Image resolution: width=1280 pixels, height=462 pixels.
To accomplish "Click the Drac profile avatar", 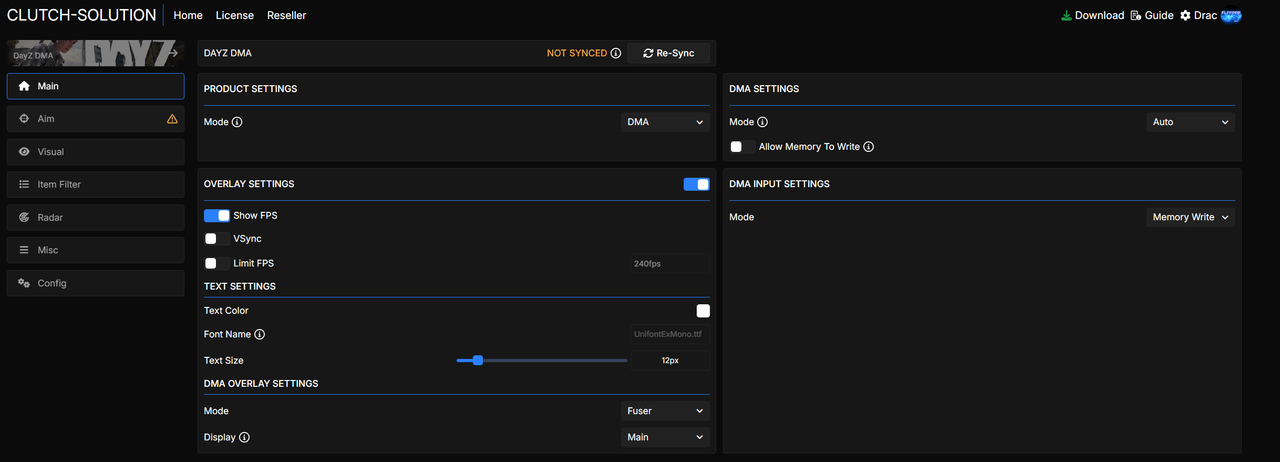I will [1231, 15].
